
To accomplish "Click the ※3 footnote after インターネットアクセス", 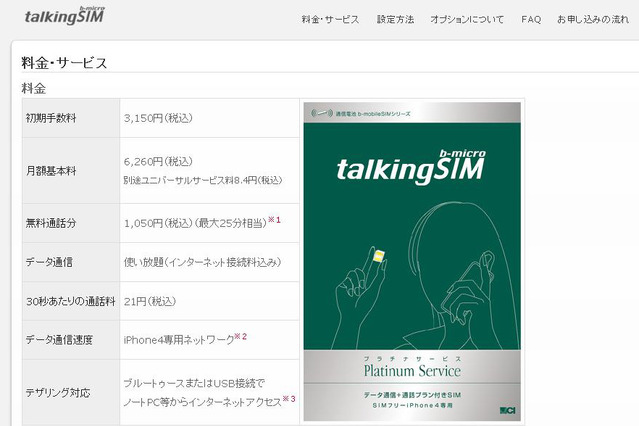I will (289, 399).
